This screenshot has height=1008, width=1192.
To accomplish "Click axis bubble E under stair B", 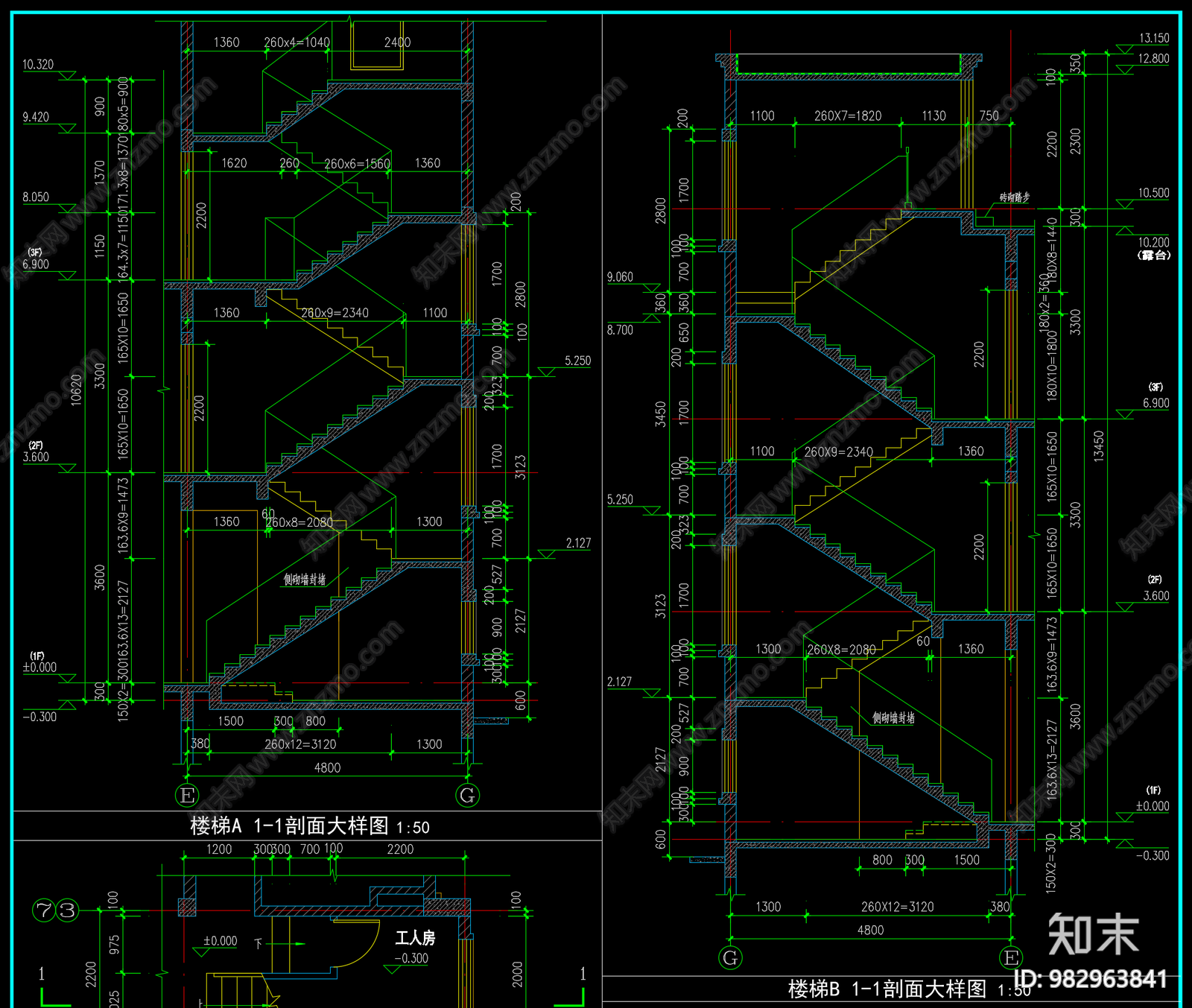I will [1011, 957].
